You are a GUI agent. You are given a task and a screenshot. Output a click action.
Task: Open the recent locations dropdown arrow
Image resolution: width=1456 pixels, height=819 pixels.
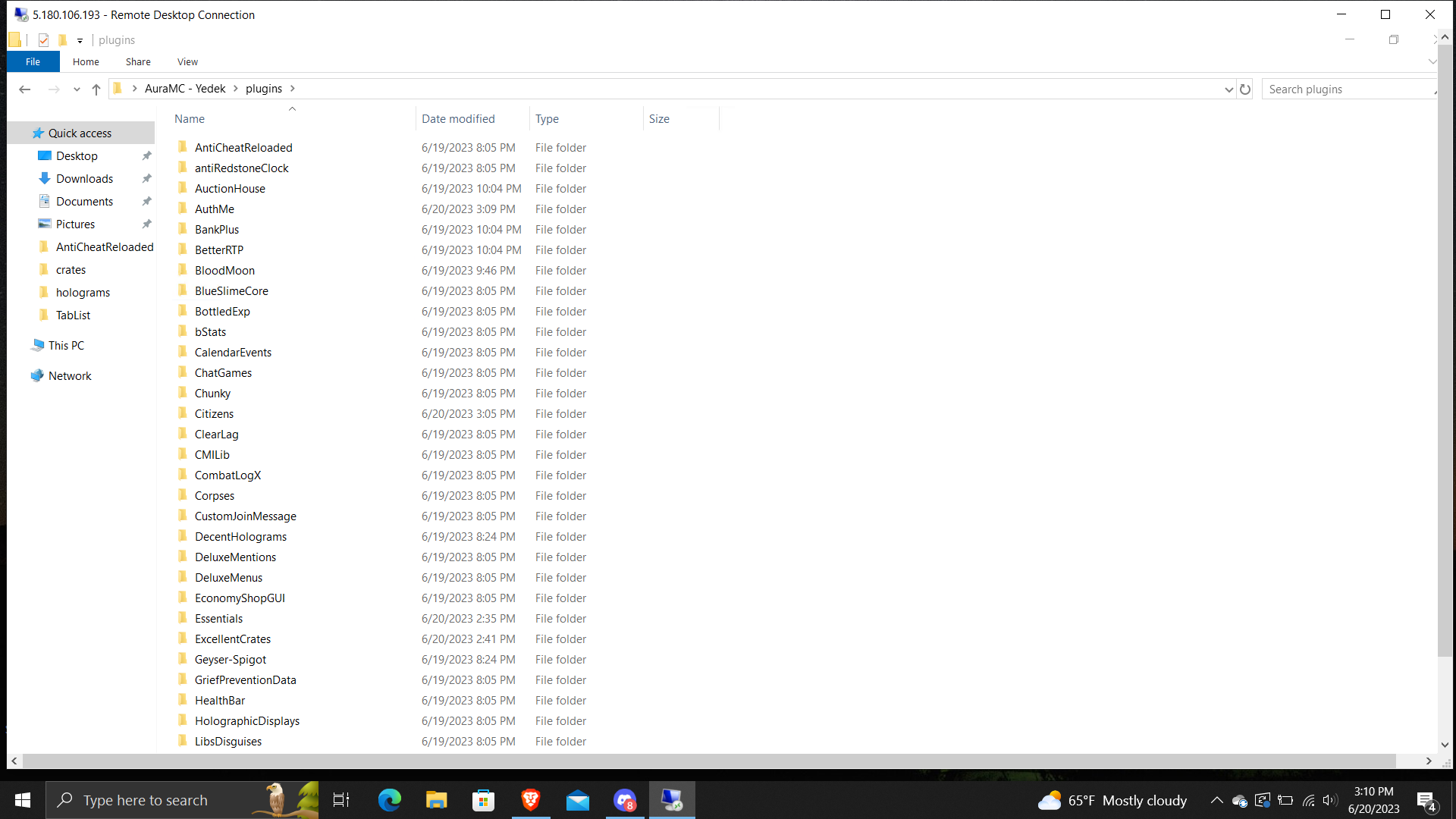point(77,89)
